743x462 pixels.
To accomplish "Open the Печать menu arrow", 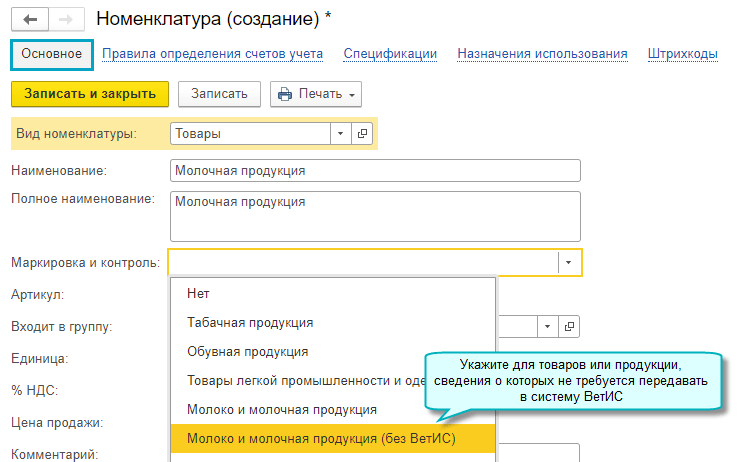I will (x=352, y=94).
